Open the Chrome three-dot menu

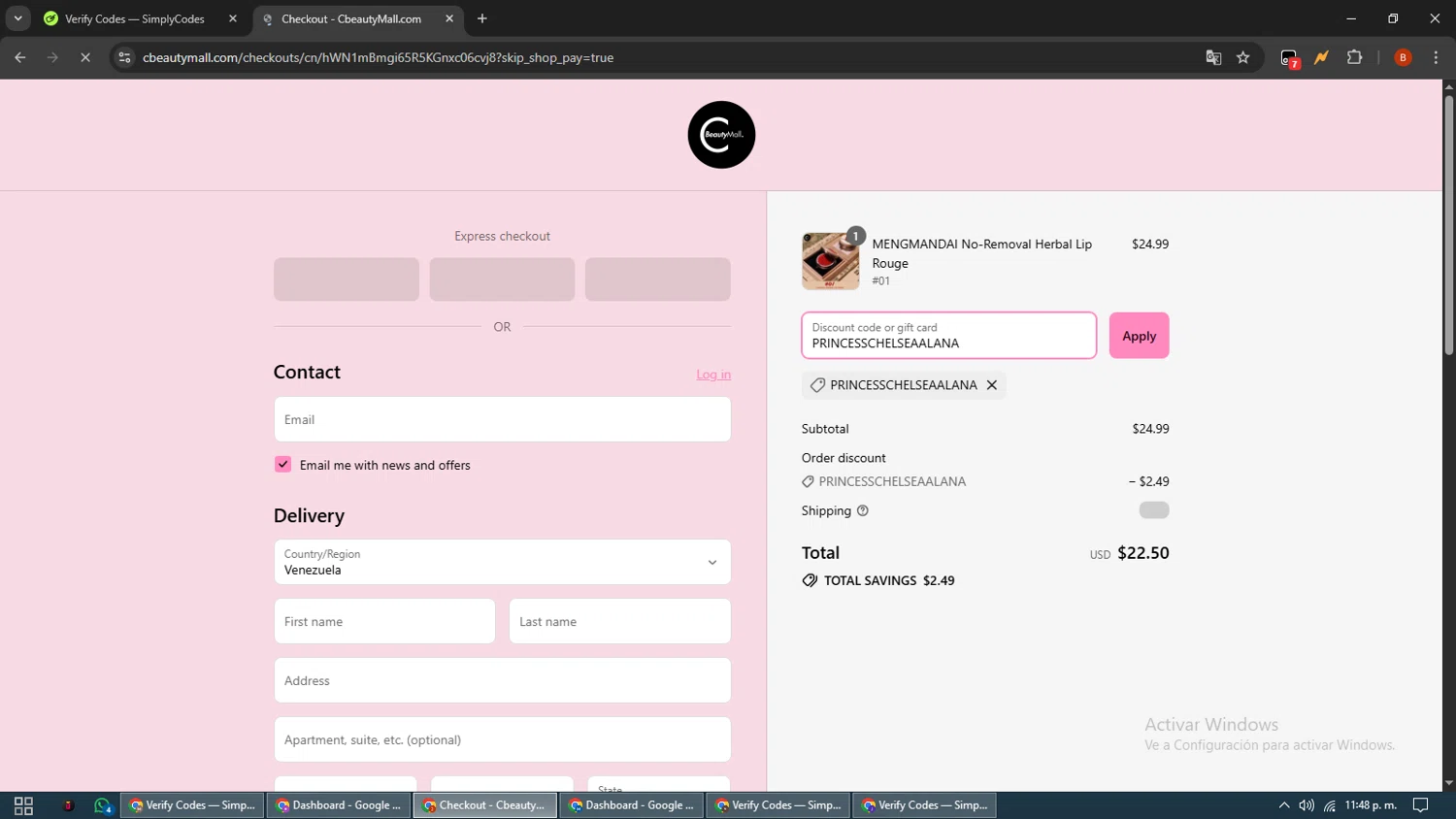[1436, 57]
